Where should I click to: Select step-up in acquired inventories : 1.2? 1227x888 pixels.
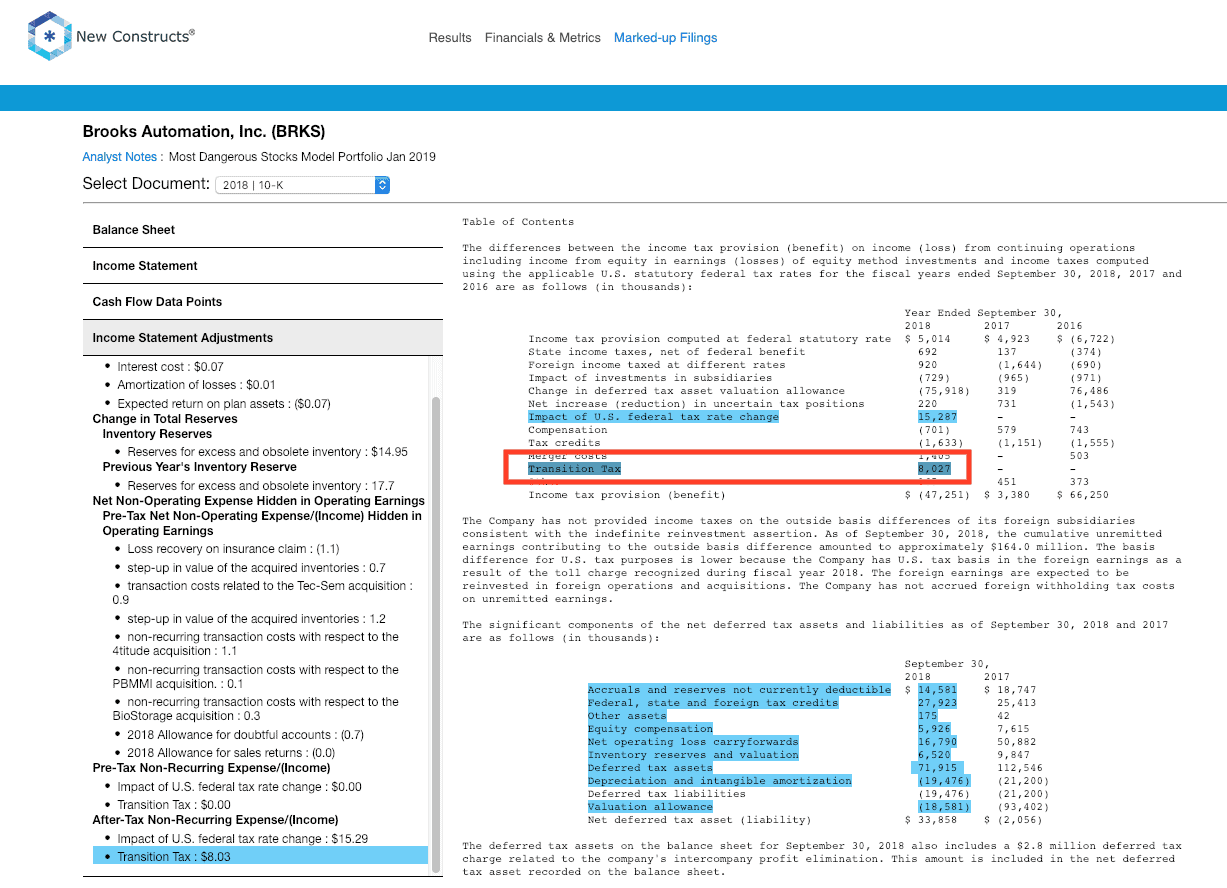[x=256, y=619]
